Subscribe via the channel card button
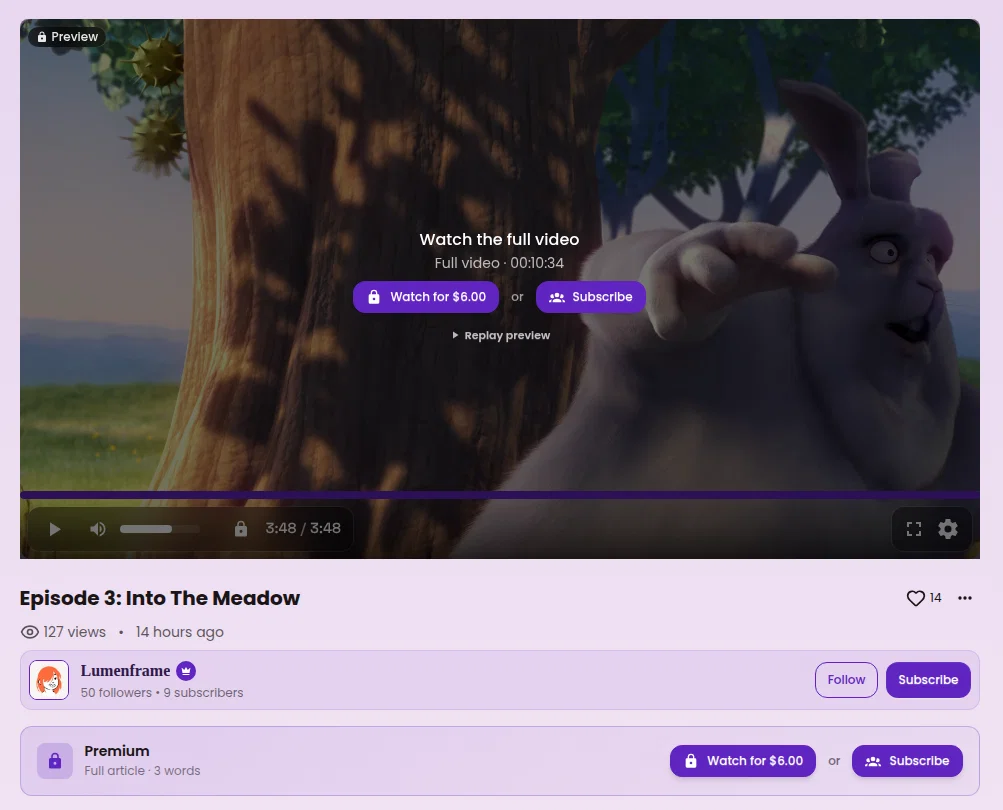The image size is (1003, 810). (928, 679)
